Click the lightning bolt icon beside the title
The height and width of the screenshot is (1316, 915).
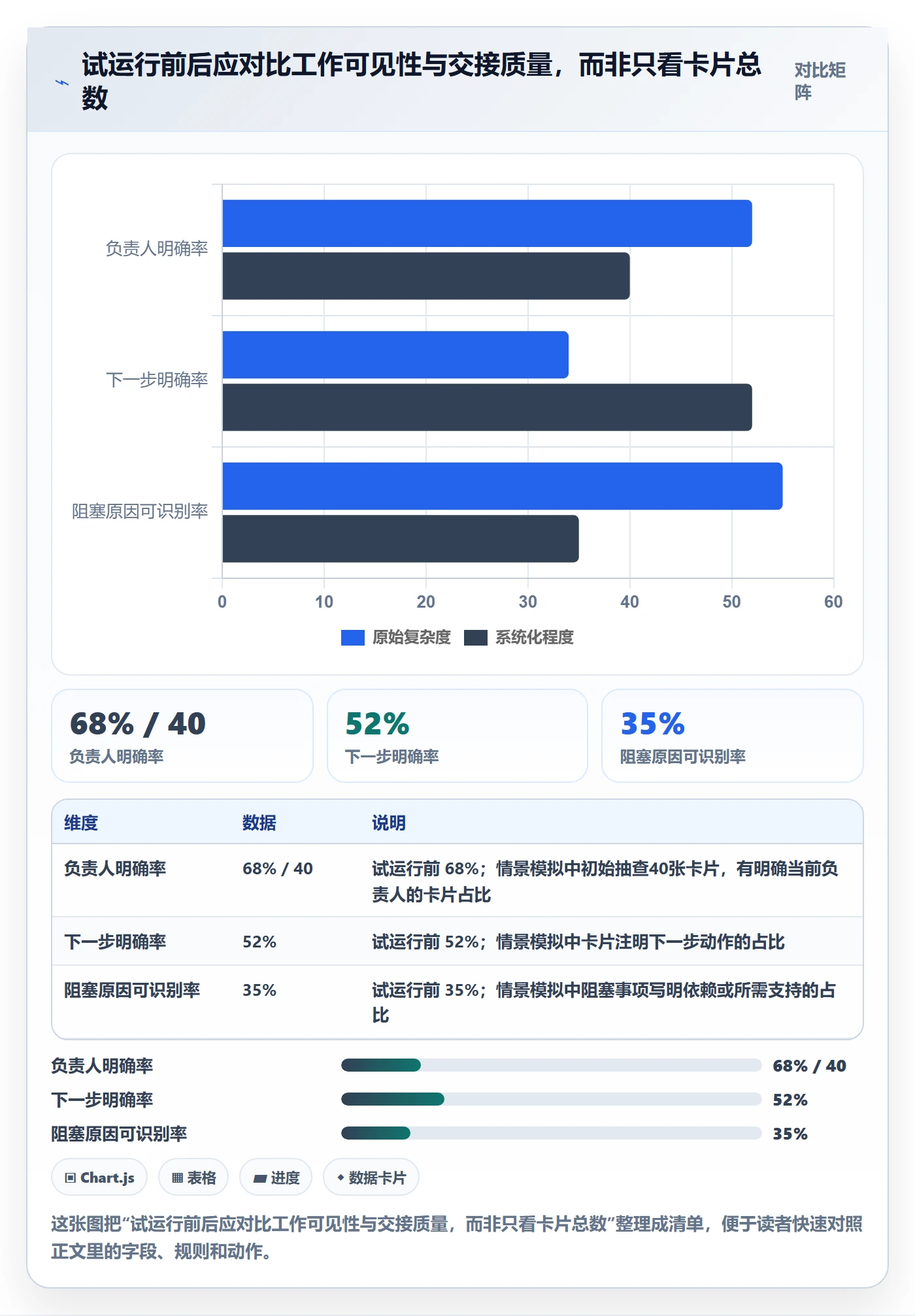tap(61, 82)
